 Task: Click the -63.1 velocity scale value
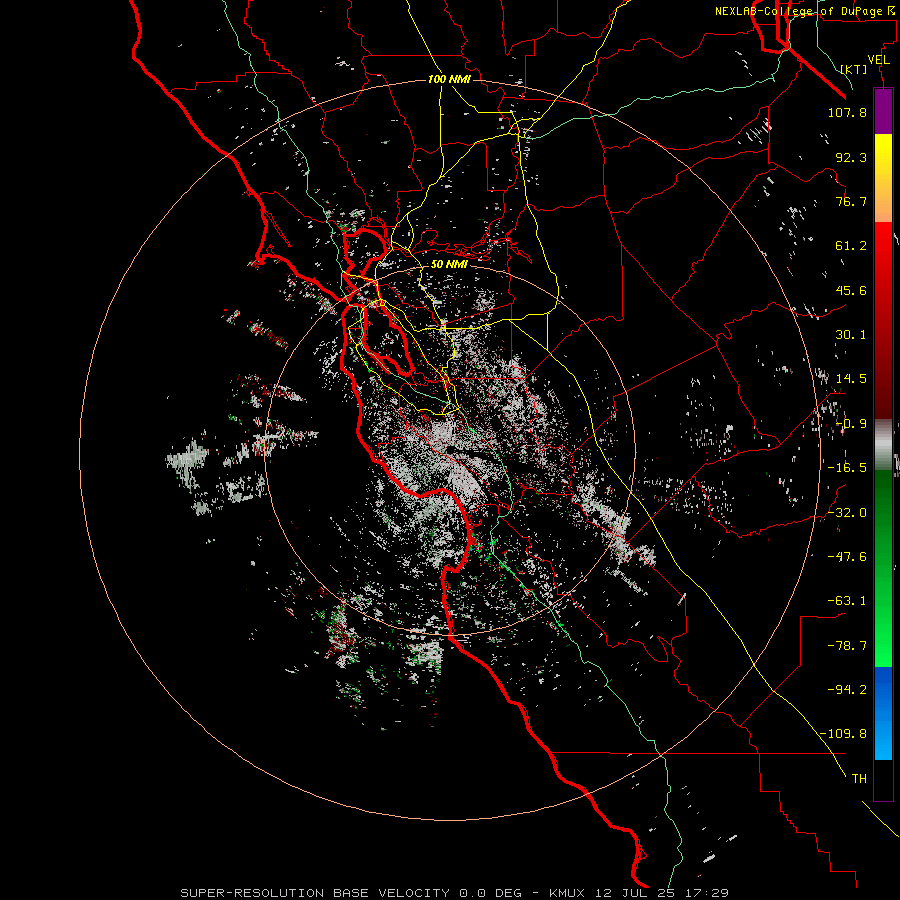[847, 601]
